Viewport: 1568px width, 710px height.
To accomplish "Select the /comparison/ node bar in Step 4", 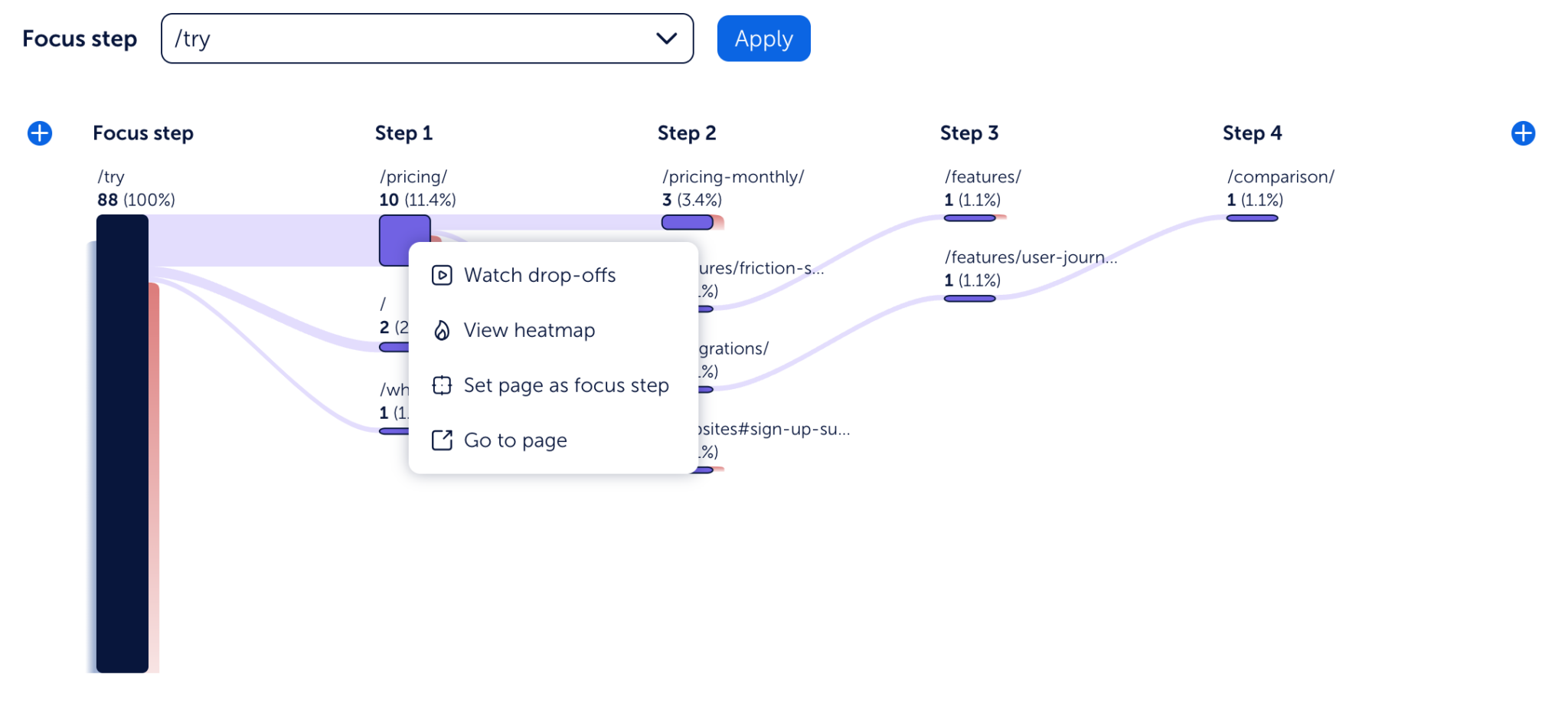I will 1252,218.
